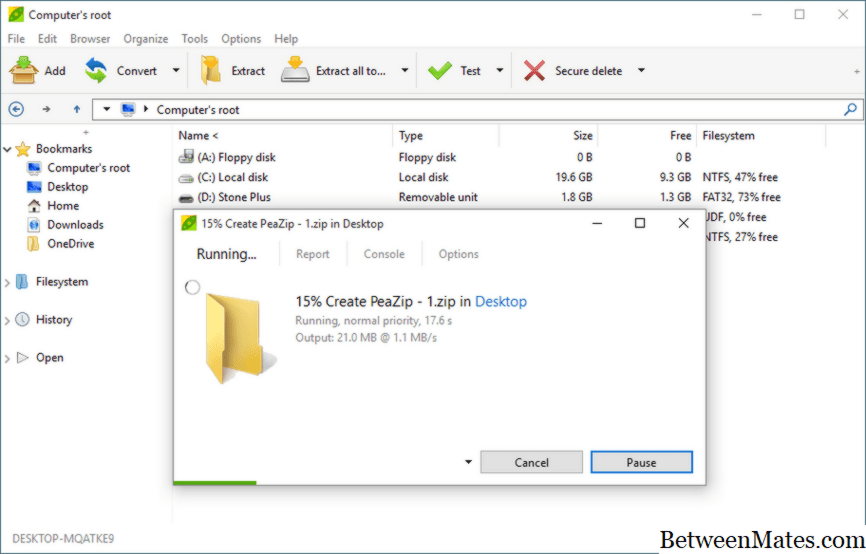
Task: Open the Edit menu
Action: click(x=47, y=39)
